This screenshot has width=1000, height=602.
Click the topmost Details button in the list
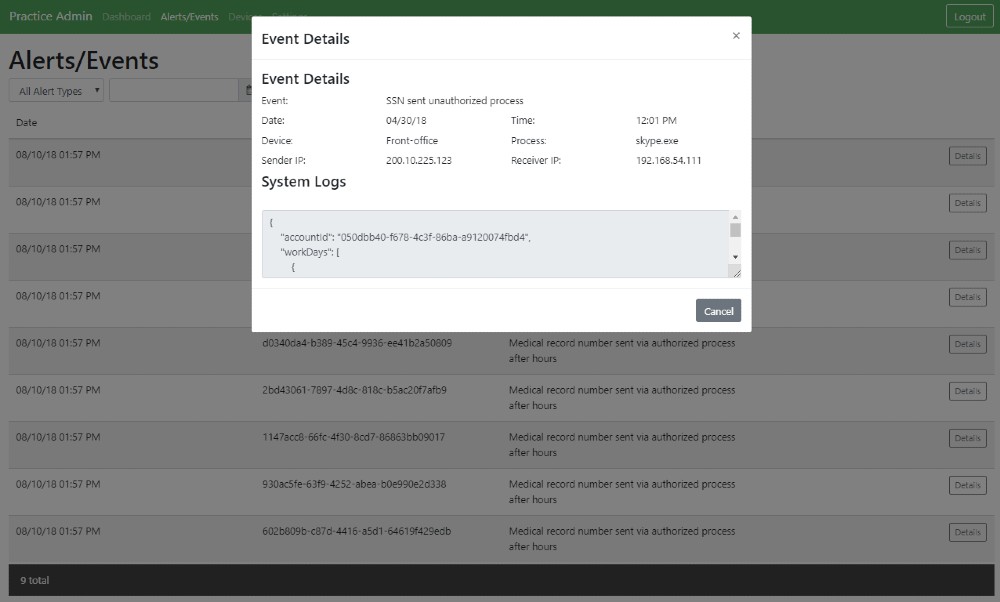coord(966,156)
